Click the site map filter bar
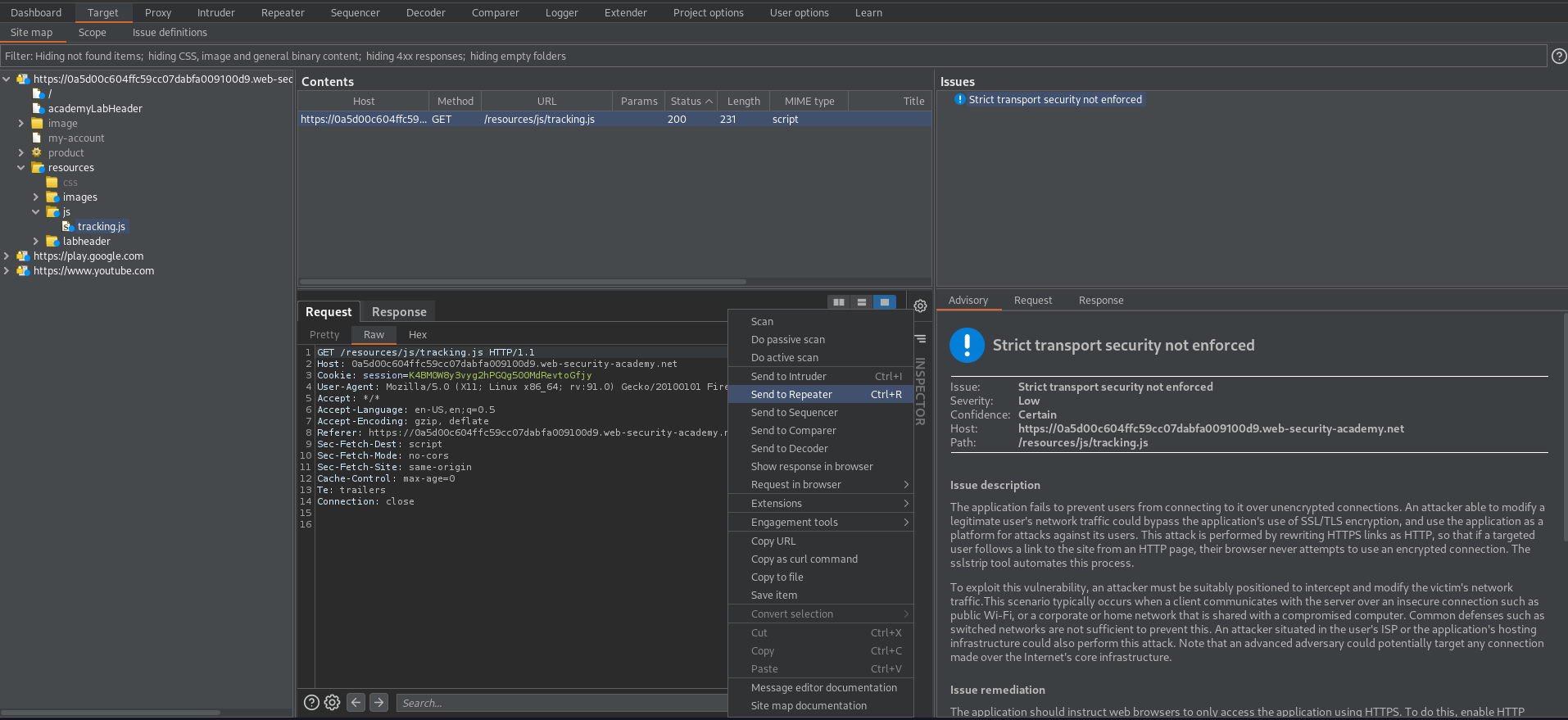The height and width of the screenshot is (720, 1568). click(774, 56)
